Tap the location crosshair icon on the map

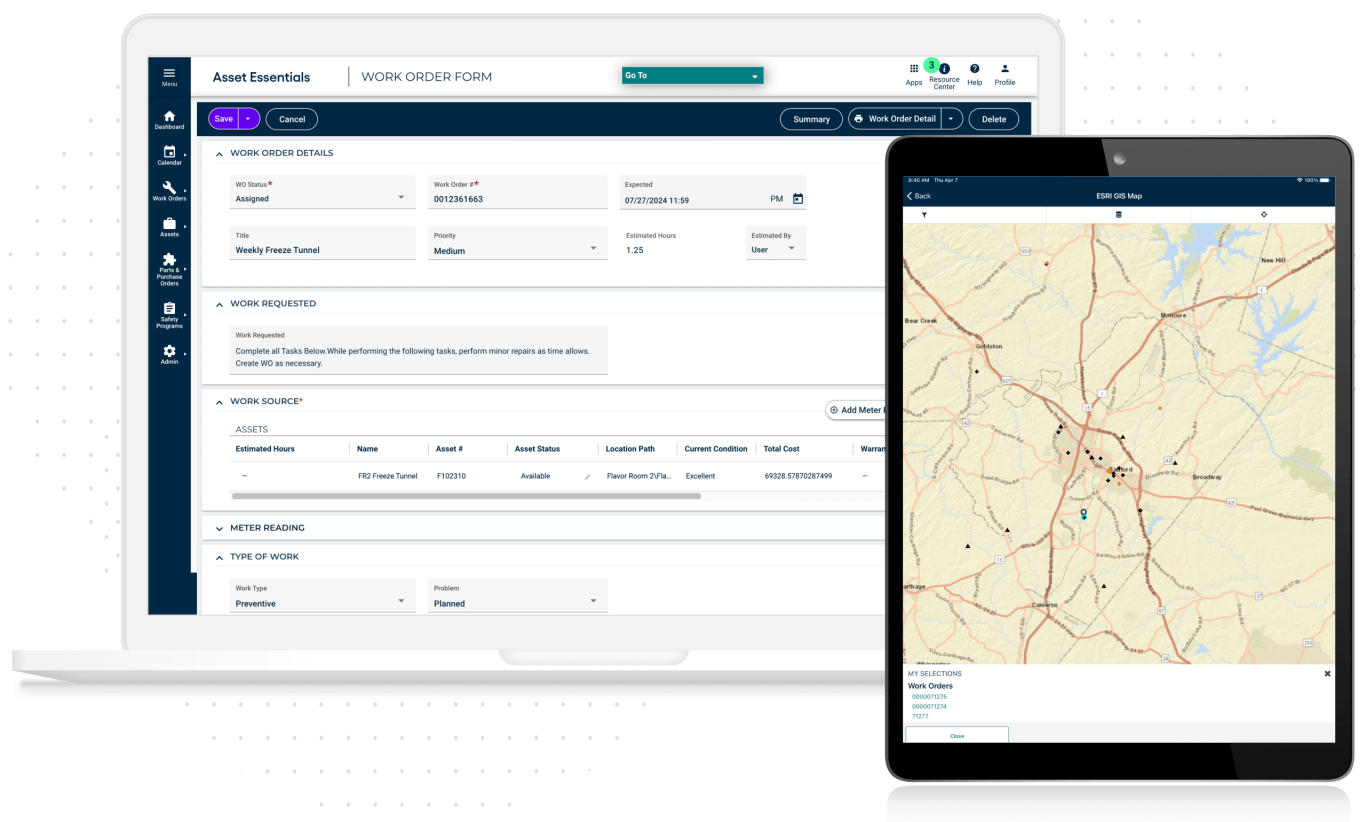coord(1263,213)
